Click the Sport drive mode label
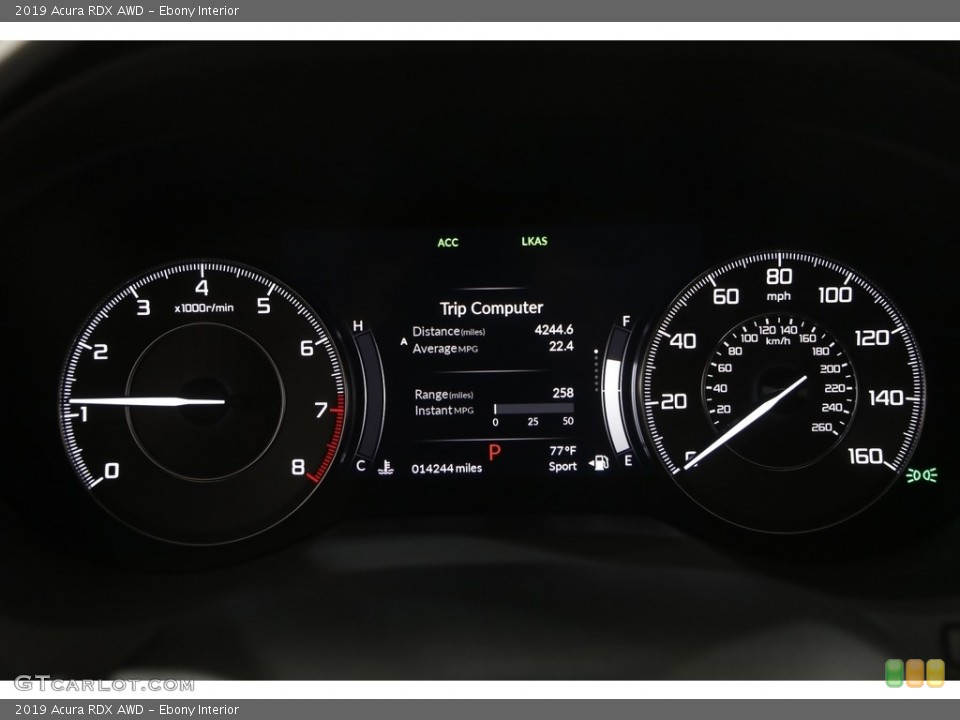The height and width of the screenshot is (720, 960). (x=563, y=467)
